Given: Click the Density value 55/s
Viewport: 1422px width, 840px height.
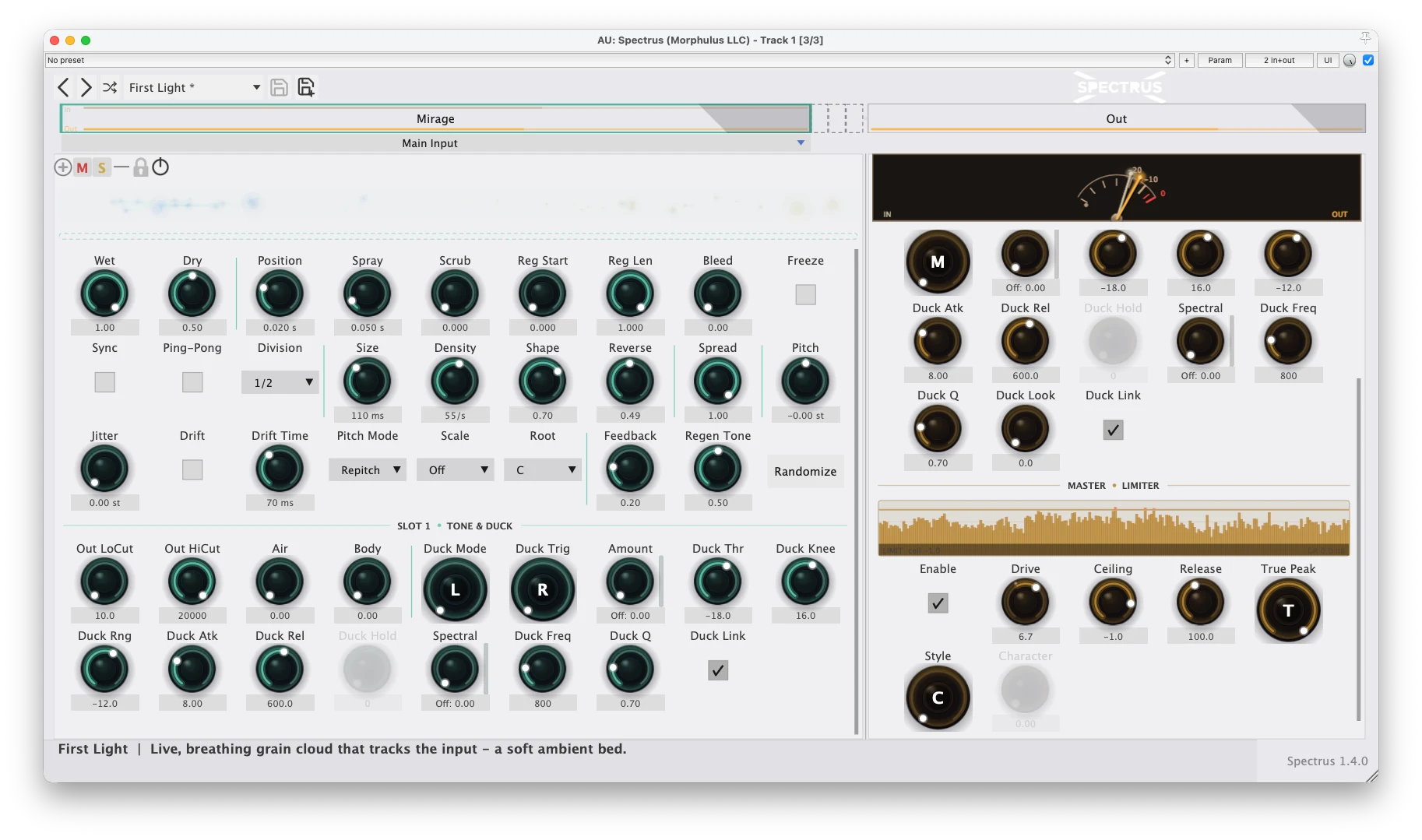Looking at the screenshot, I should [456, 416].
